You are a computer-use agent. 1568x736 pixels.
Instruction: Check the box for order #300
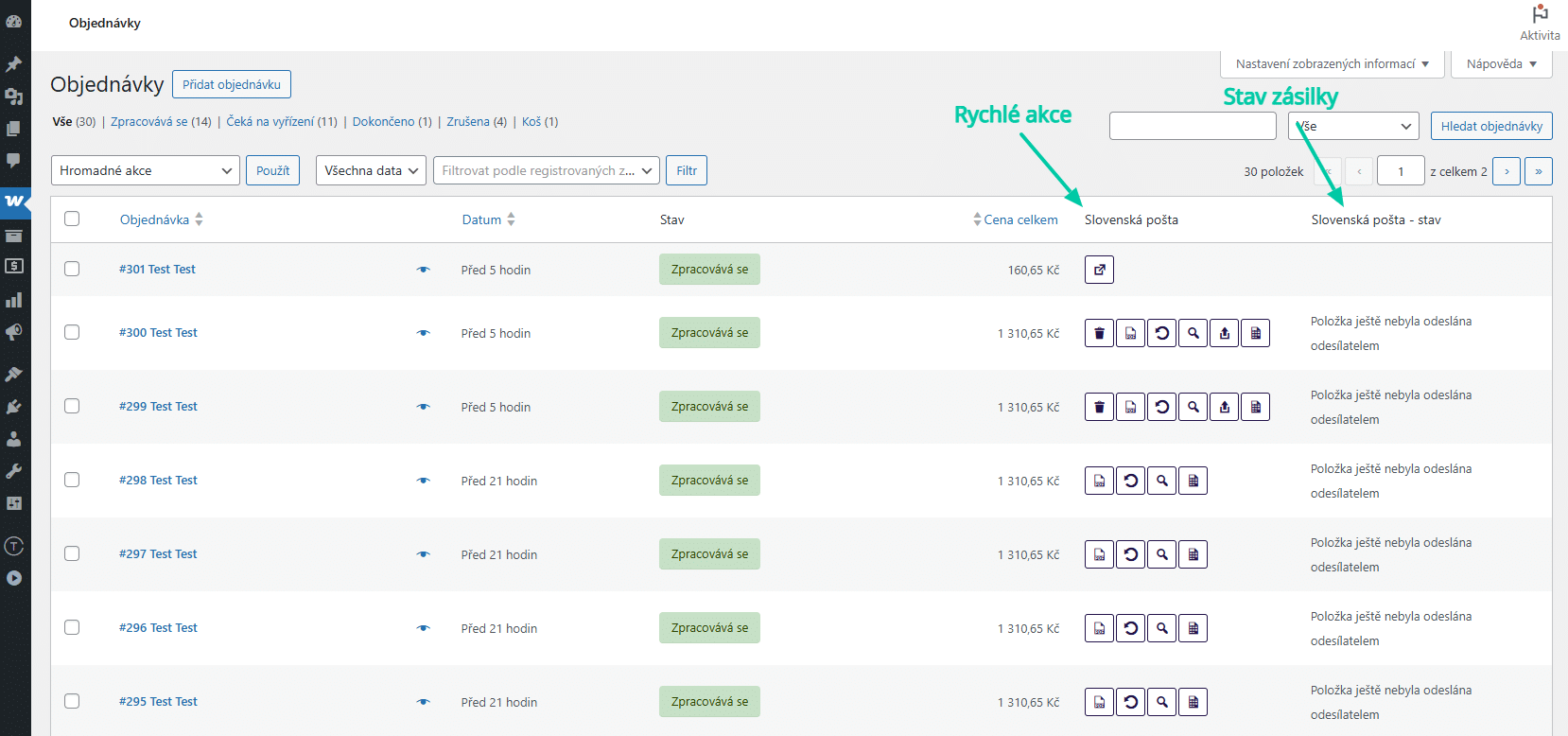72,332
